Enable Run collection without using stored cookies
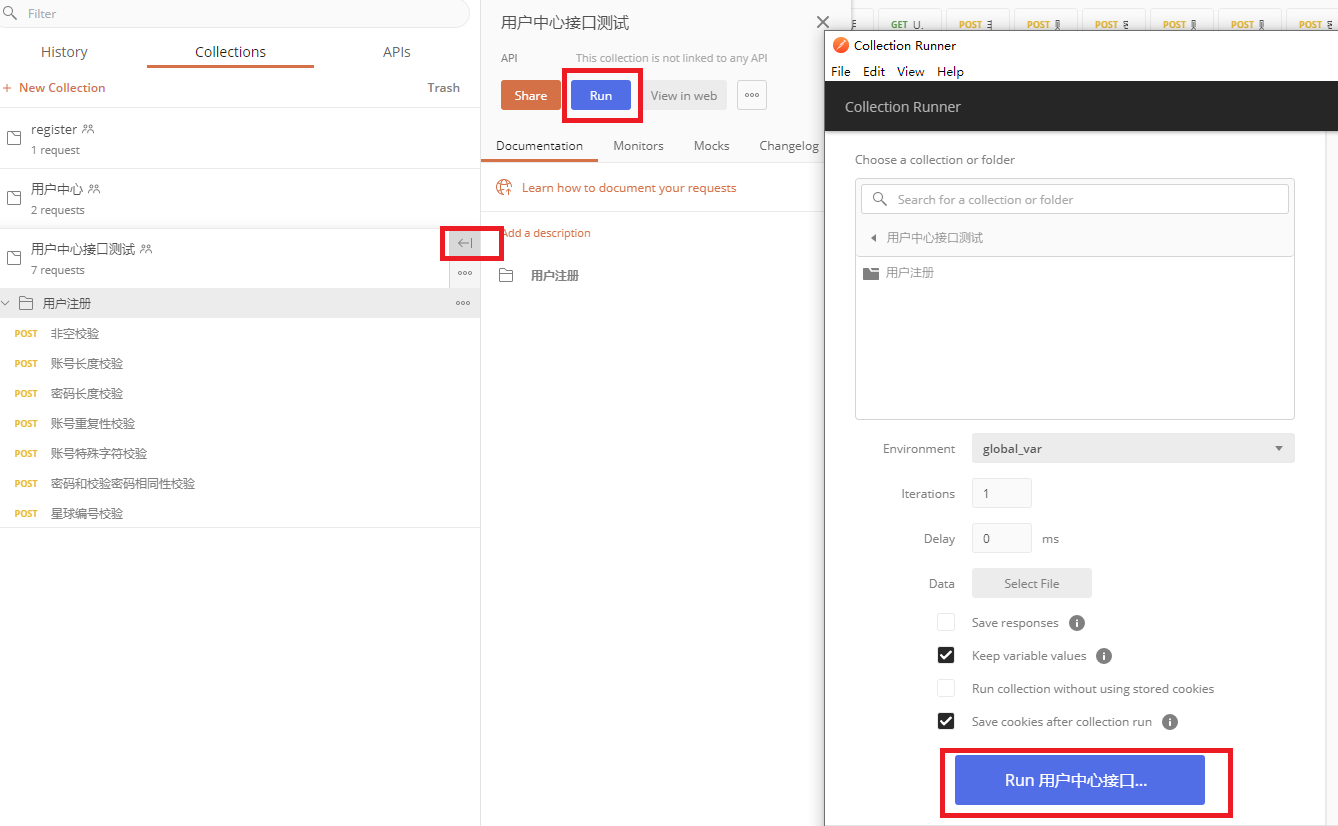1338x826 pixels. click(946, 688)
